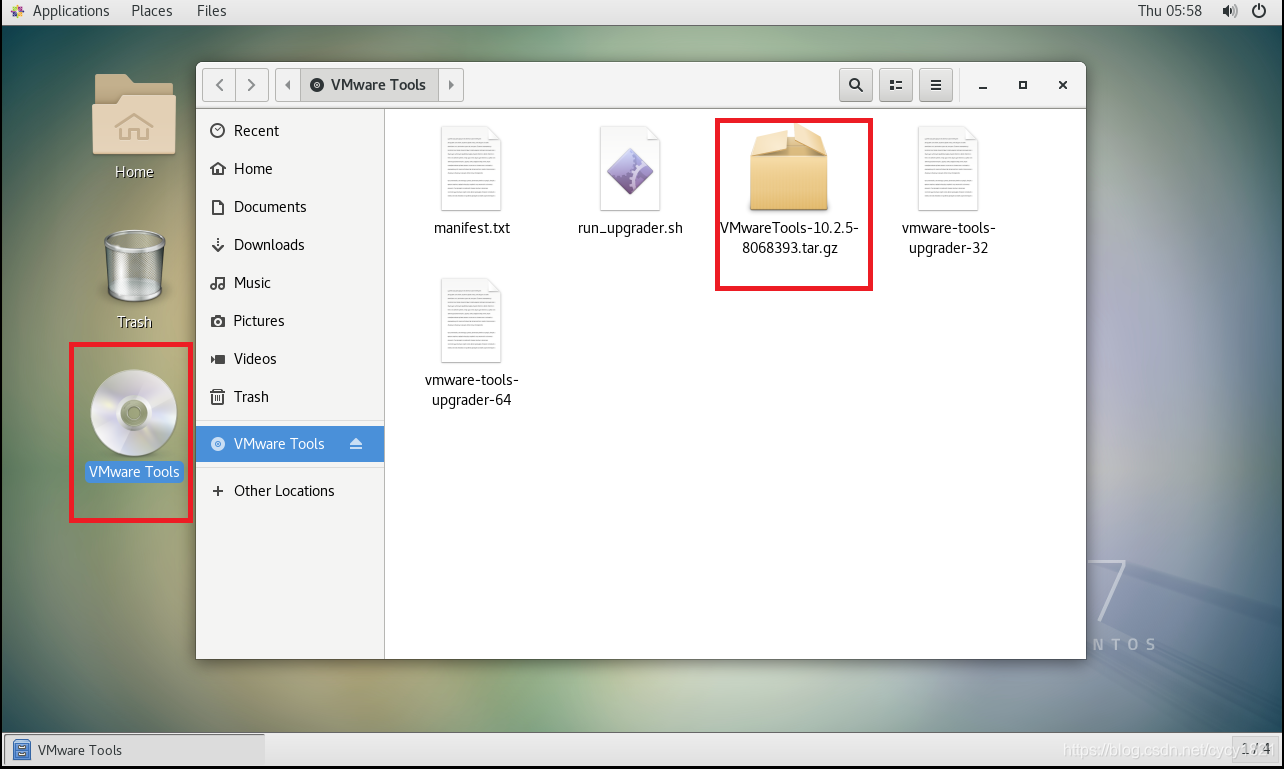Click the path bar right scroll arrow
Image resolution: width=1284 pixels, height=769 pixels.
(x=451, y=85)
